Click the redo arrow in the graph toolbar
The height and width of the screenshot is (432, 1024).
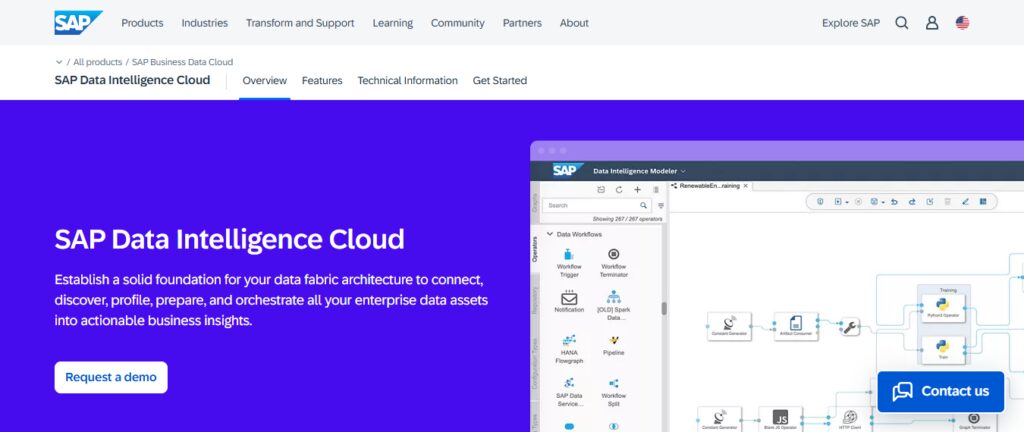coord(912,202)
